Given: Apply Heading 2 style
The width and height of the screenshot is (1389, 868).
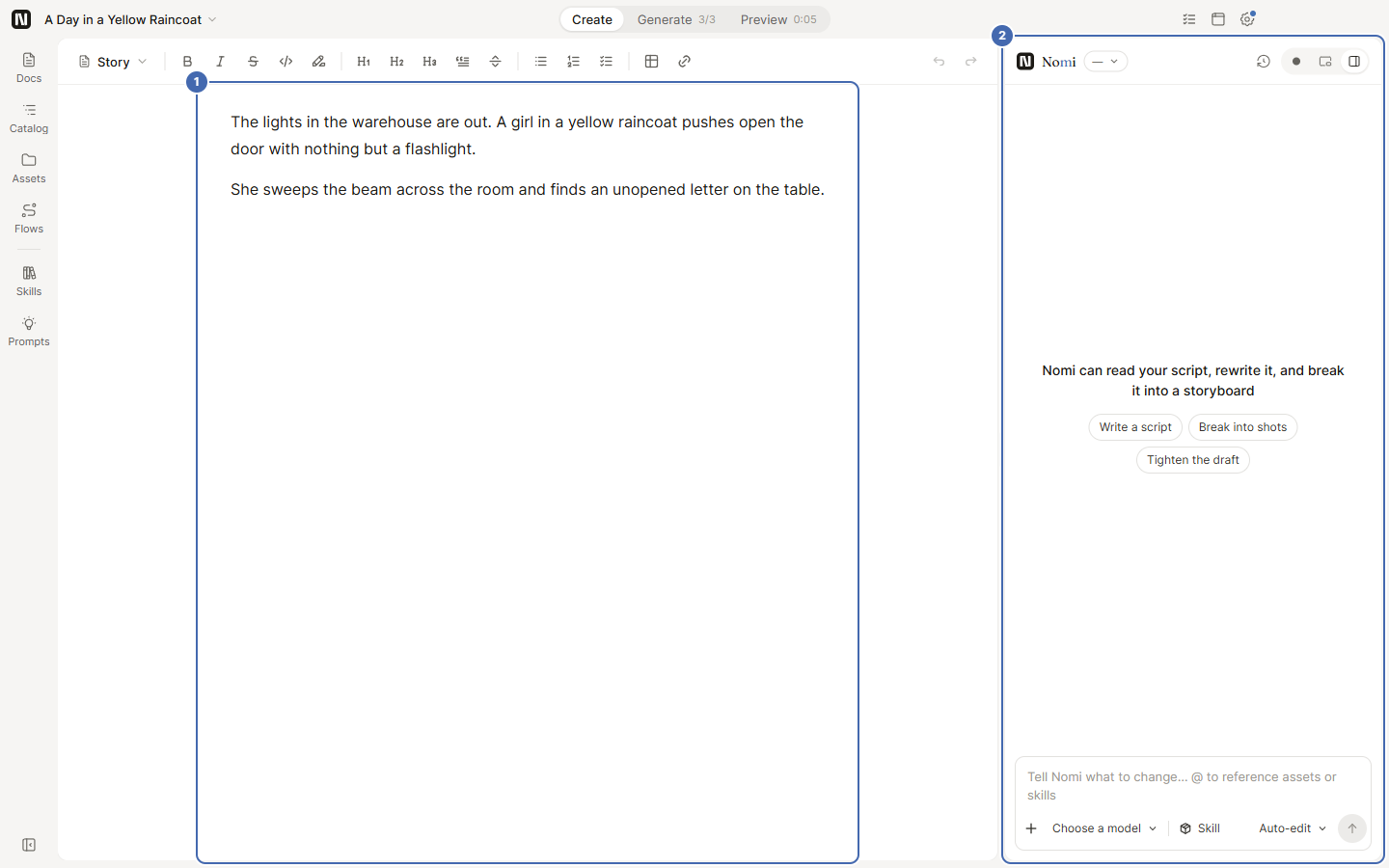Looking at the screenshot, I should (396, 62).
